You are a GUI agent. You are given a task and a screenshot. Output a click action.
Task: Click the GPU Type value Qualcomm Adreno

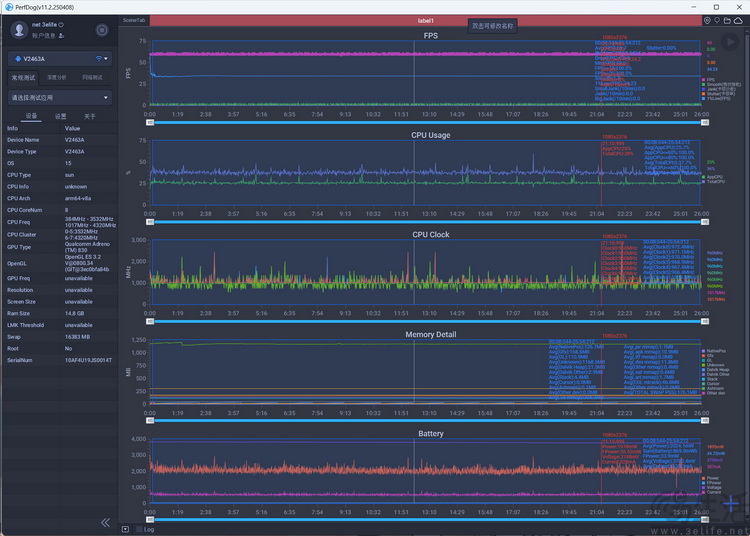[88, 247]
